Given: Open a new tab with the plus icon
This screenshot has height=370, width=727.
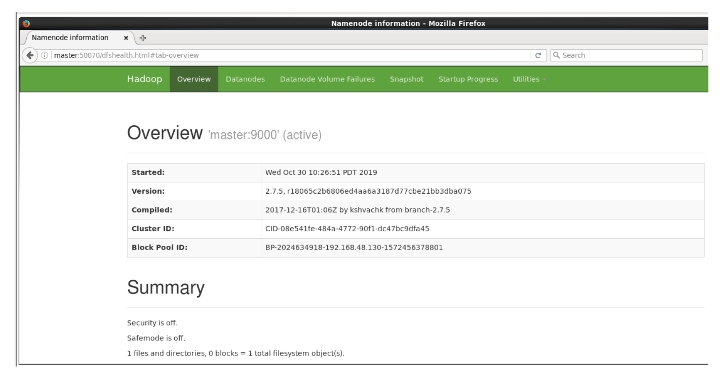Looking at the screenshot, I should pyautogui.click(x=143, y=38).
